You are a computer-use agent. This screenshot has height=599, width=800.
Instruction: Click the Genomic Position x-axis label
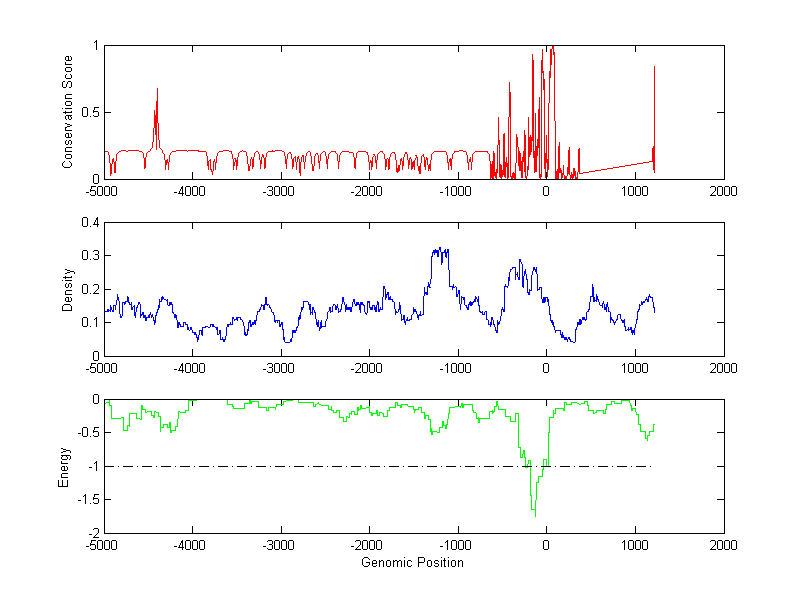click(414, 563)
